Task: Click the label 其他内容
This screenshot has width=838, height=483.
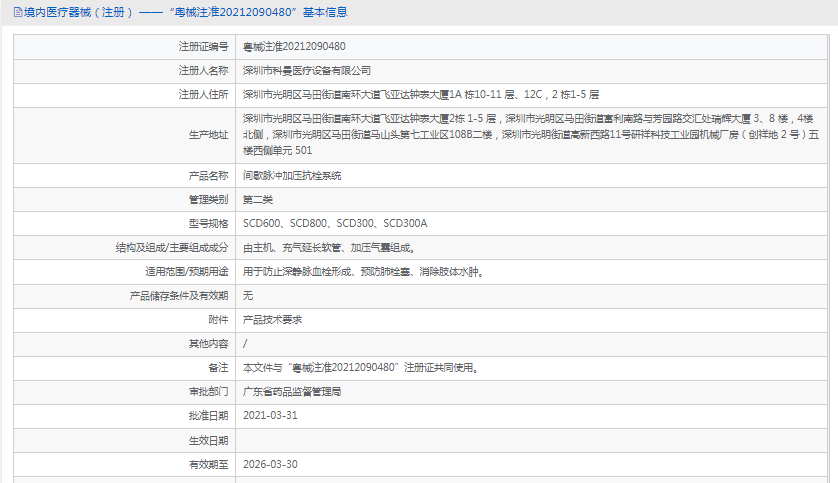Action: click(x=208, y=344)
